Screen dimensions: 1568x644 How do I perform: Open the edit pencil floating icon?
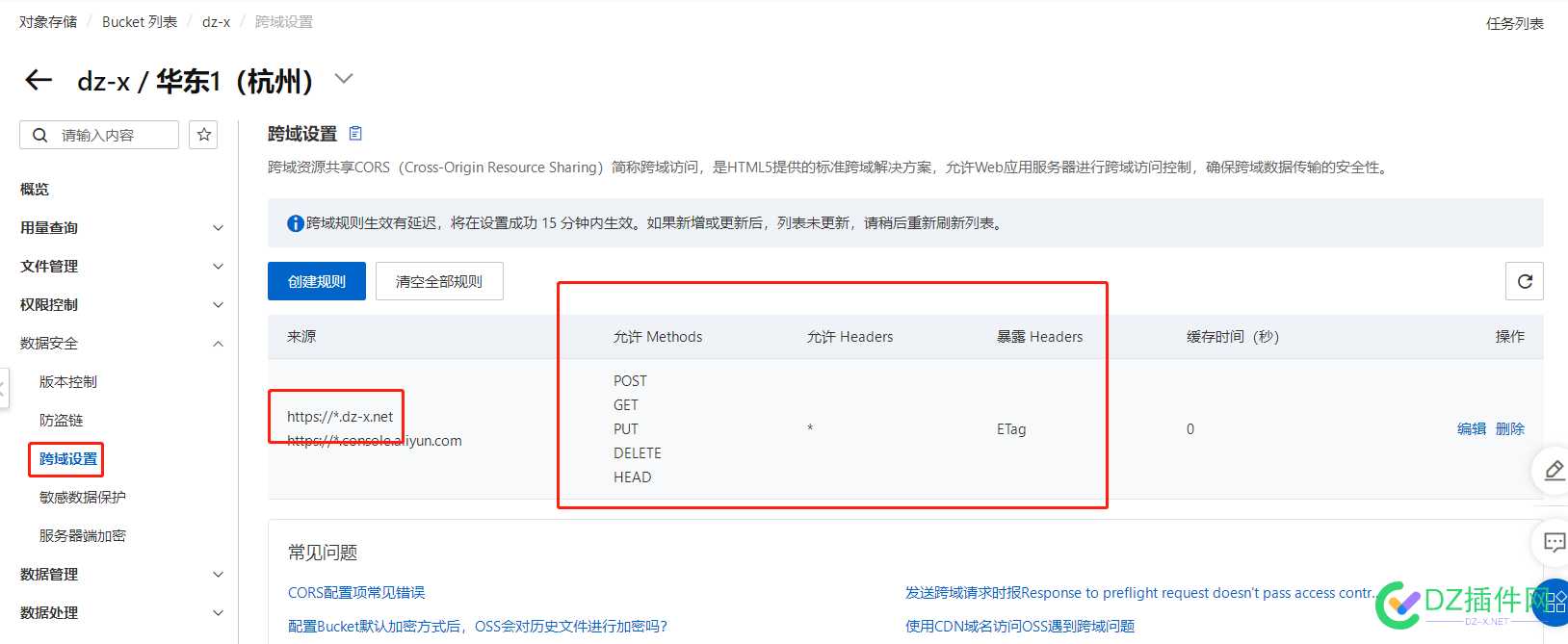[x=1553, y=471]
